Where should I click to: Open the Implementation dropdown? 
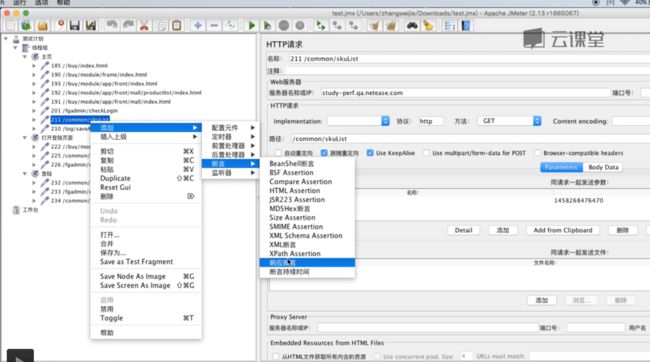point(358,121)
